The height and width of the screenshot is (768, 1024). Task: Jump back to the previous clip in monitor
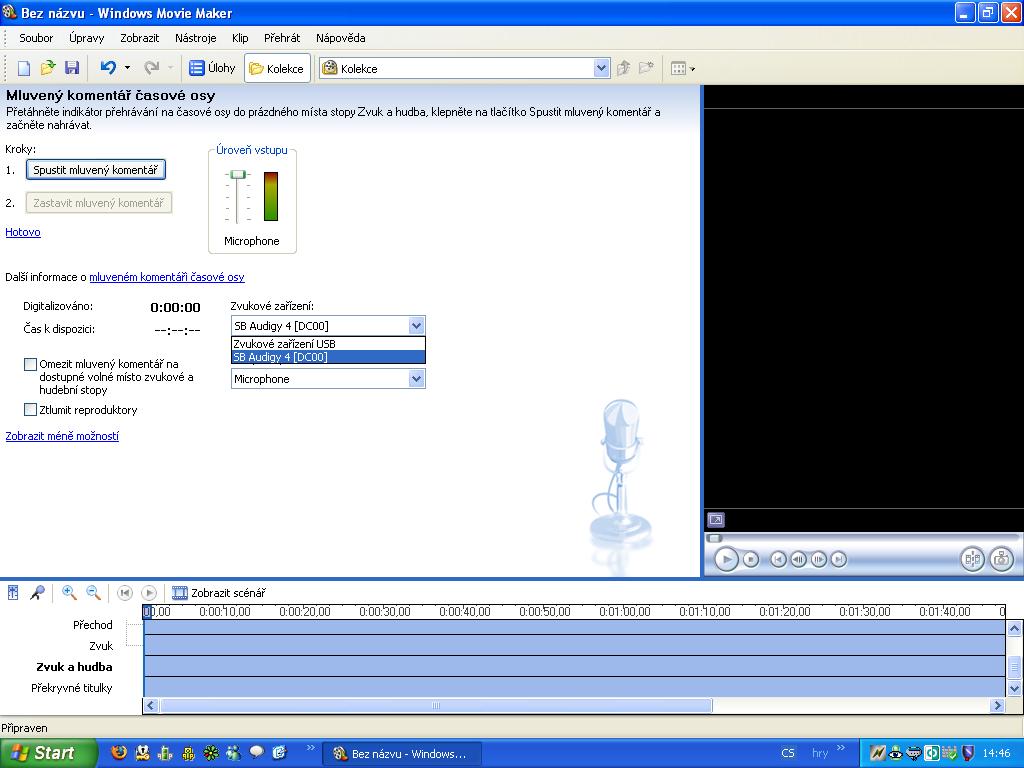point(778,560)
